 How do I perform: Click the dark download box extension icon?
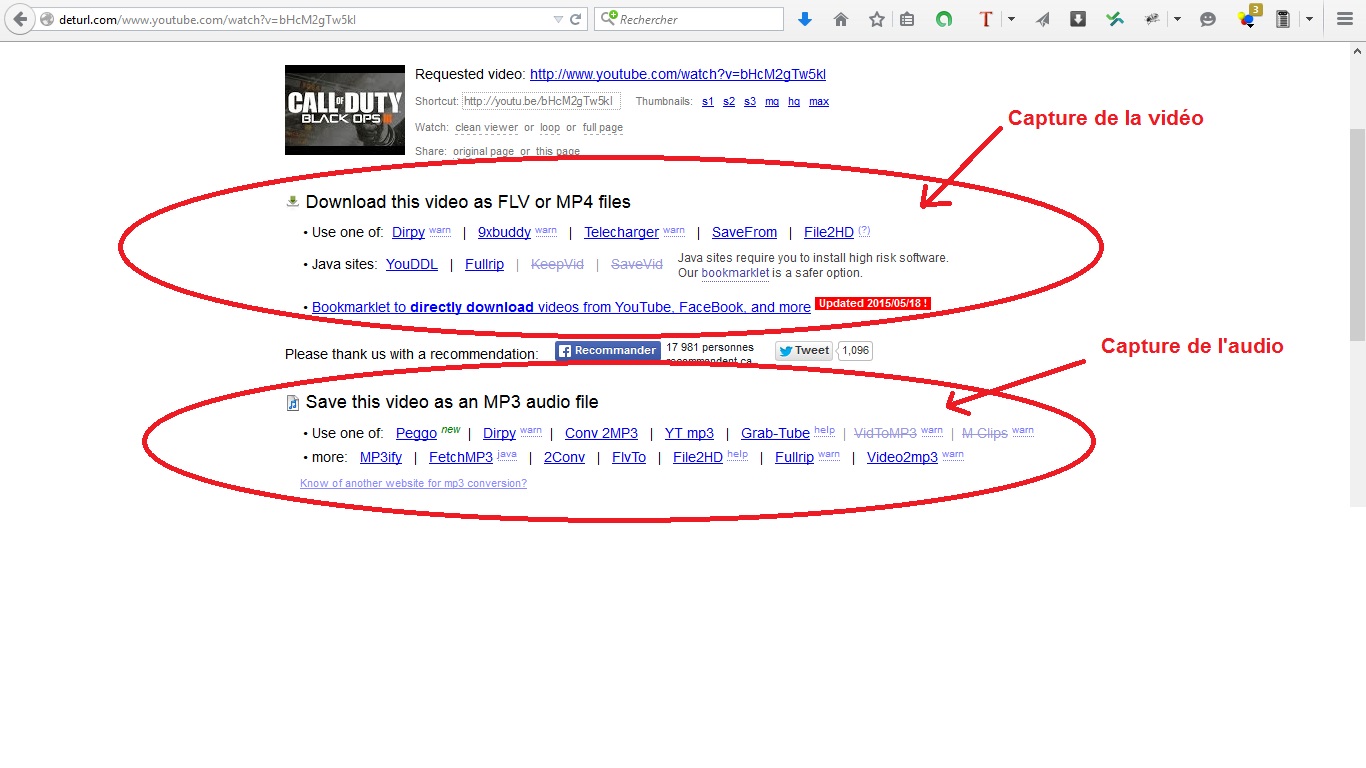(x=1078, y=19)
